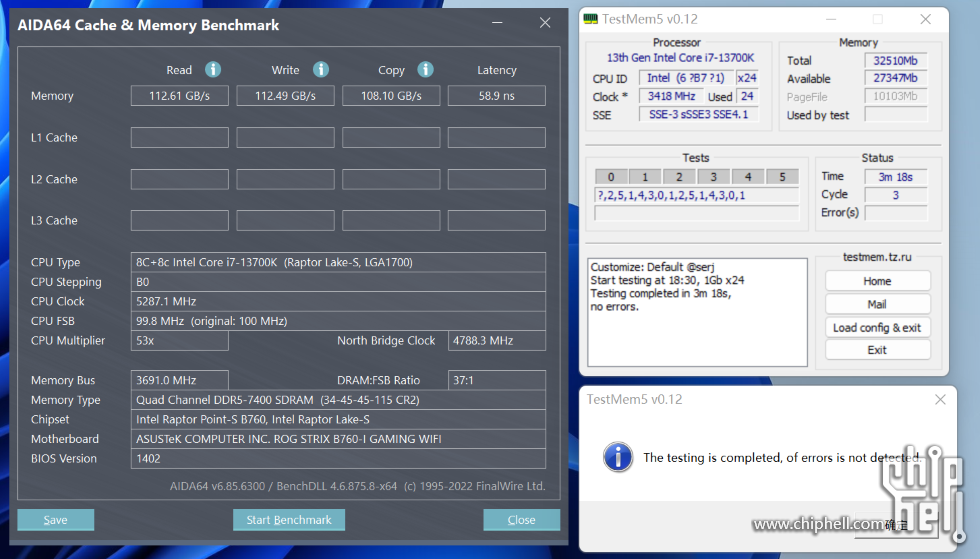
Task: Click the Read info icon in AIDA64
Action: click(x=213, y=69)
